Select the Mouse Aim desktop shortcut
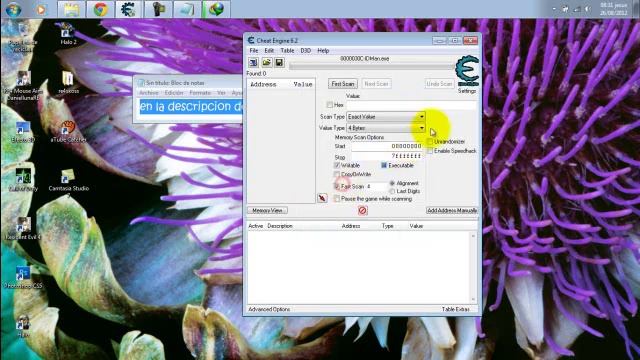Image resolution: width=640 pixels, height=360 pixels. coord(23,87)
